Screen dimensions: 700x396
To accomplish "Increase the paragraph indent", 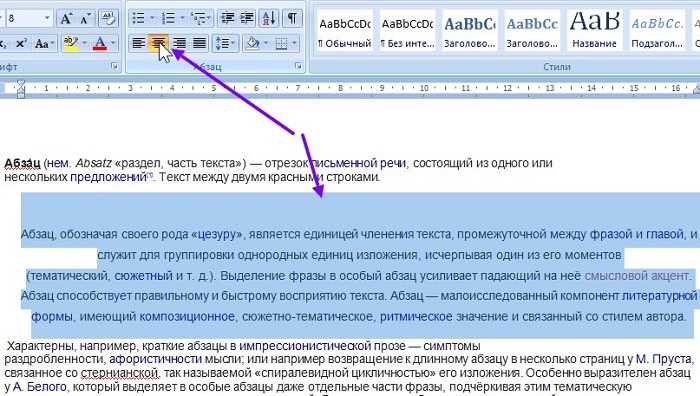I will click(x=247, y=18).
